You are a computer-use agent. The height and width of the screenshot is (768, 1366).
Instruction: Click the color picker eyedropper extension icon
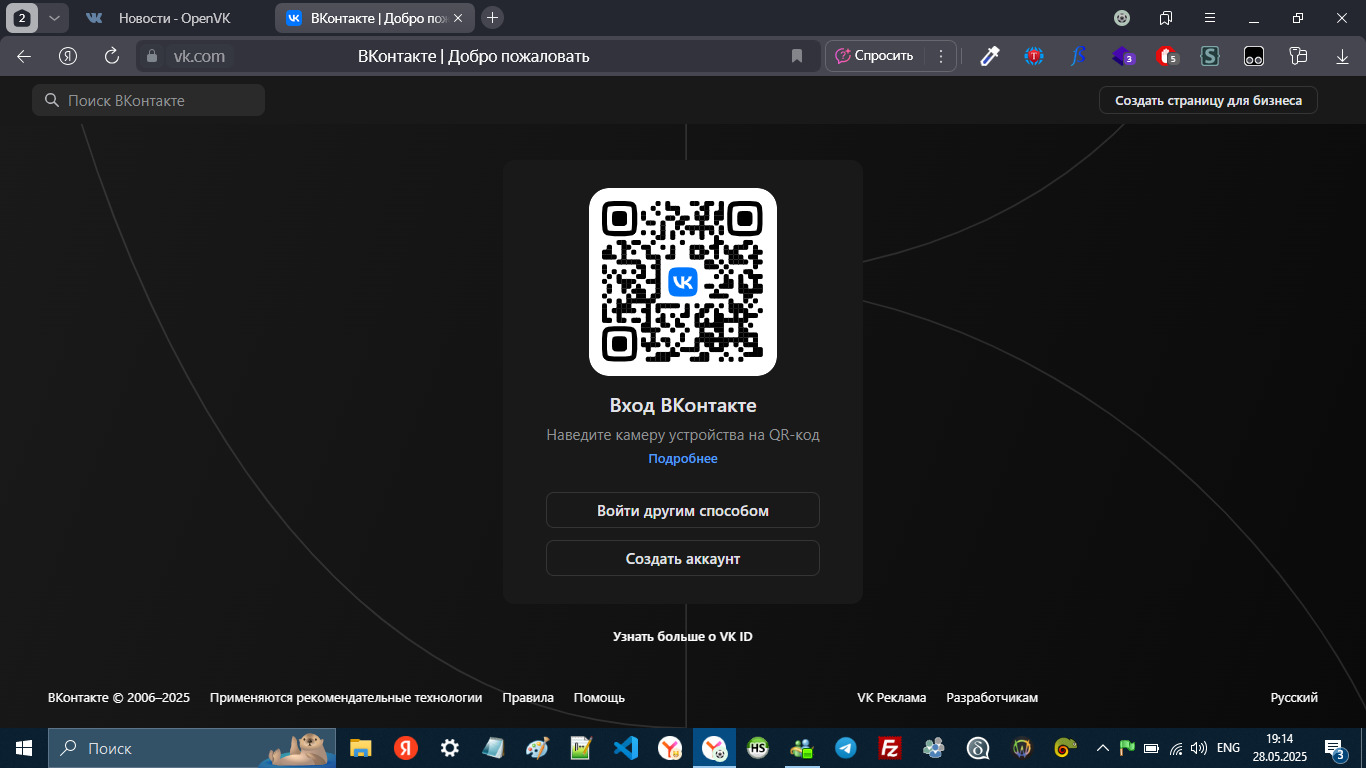(x=989, y=56)
